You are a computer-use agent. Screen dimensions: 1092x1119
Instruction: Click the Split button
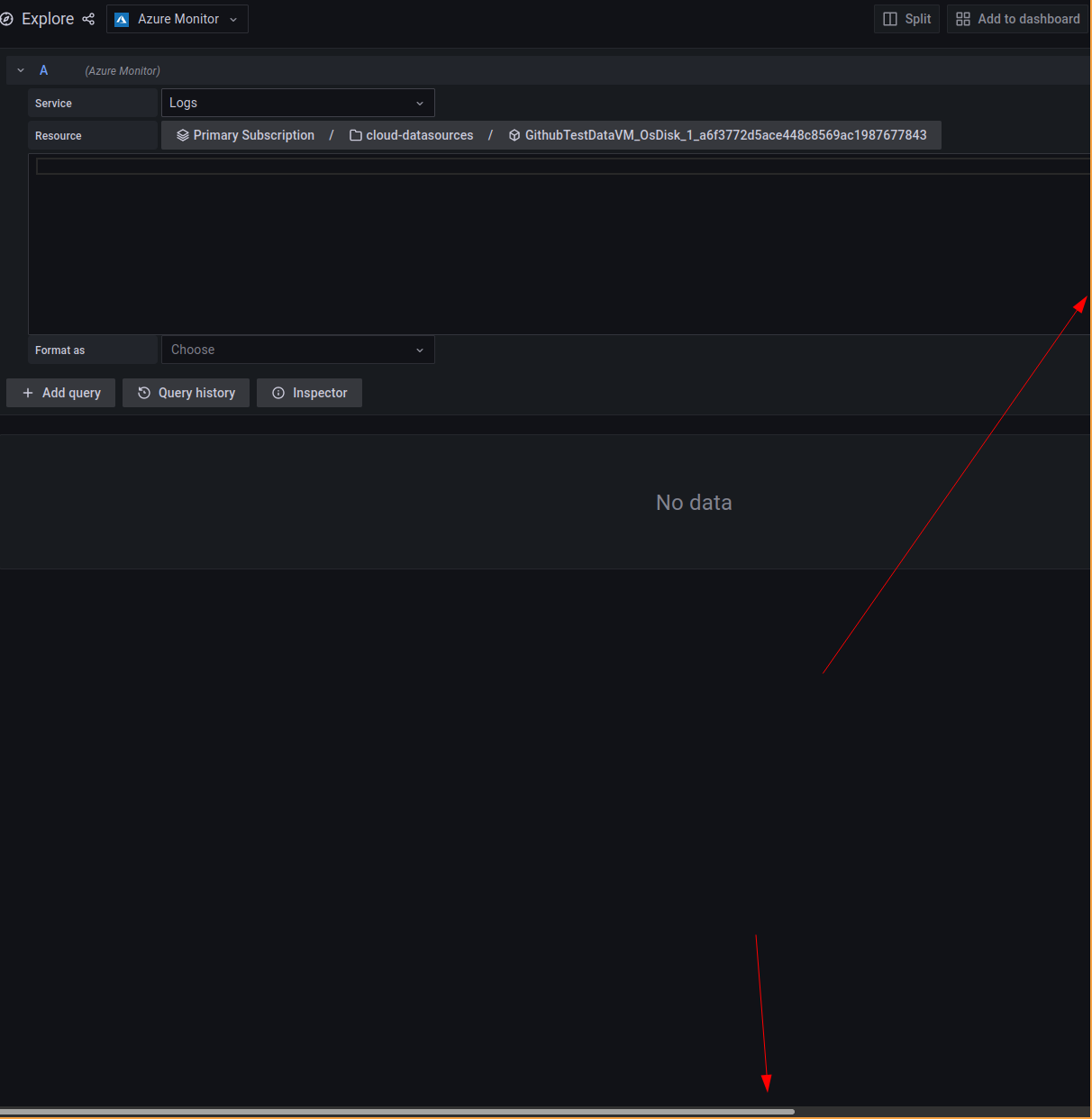pyautogui.click(x=906, y=18)
